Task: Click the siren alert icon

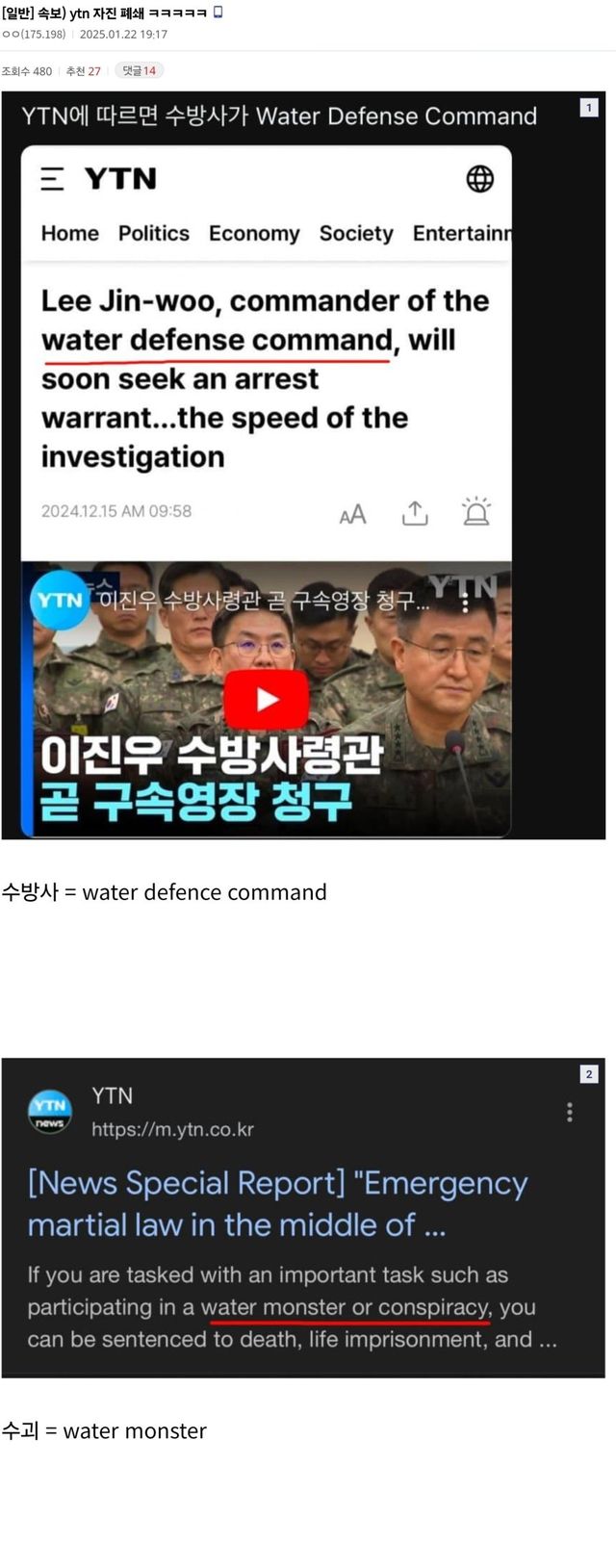Action: (x=476, y=512)
